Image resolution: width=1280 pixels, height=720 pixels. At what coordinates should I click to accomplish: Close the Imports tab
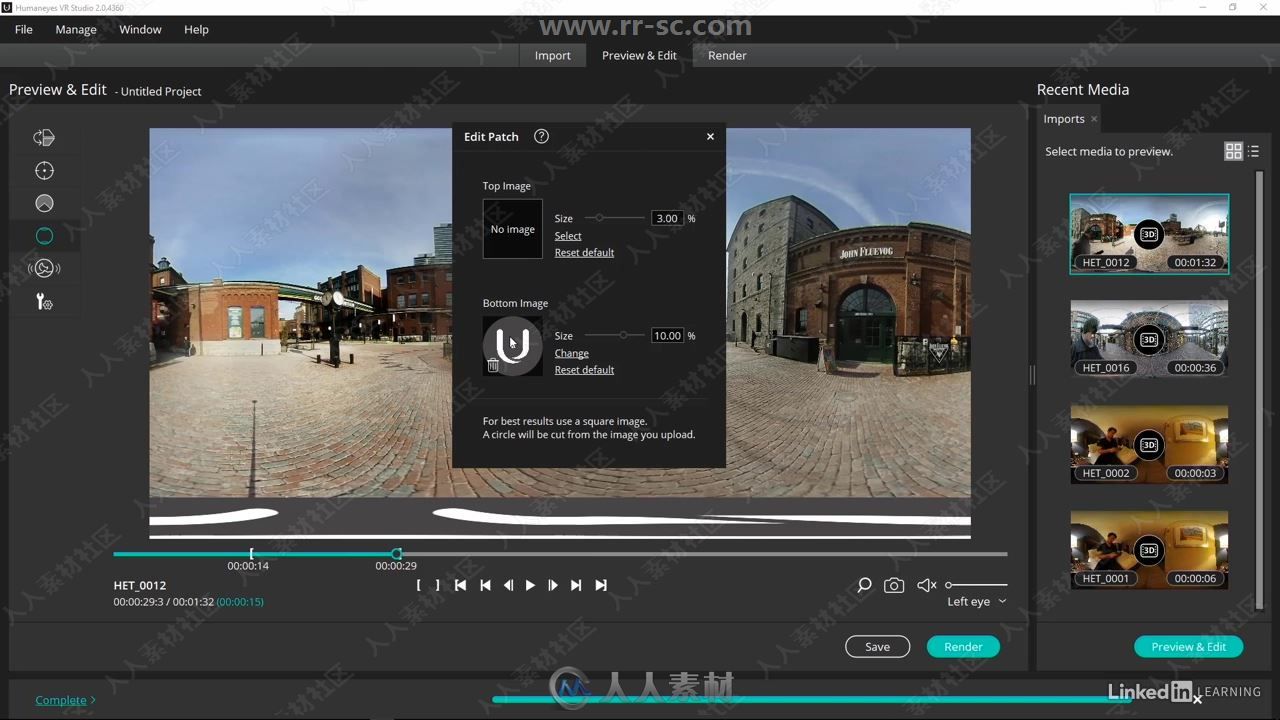[x=1094, y=119]
